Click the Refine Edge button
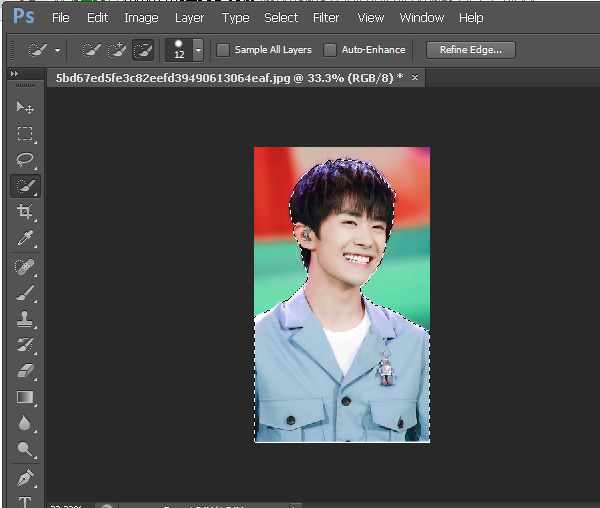Image resolution: width=600 pixels, height=508 pixels. pos(470,50)
